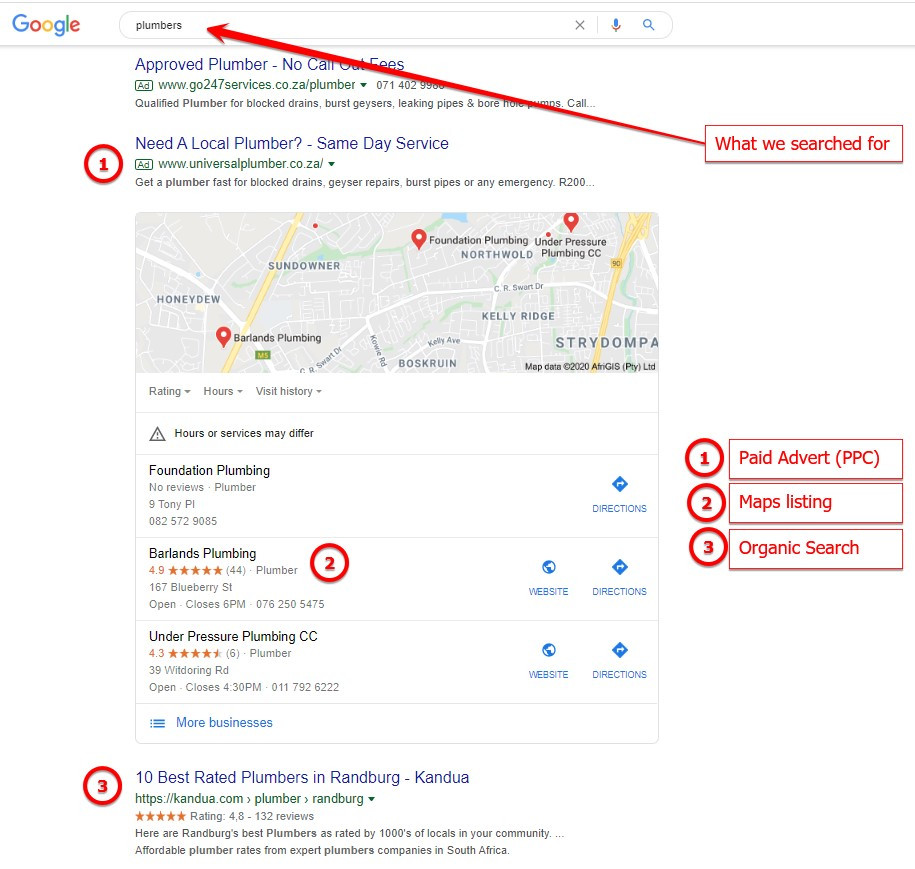This screenshot has width=915, height=869.
Task: Click the Under Pressure Plumbing CC map pin
Action: coord(571,221)
